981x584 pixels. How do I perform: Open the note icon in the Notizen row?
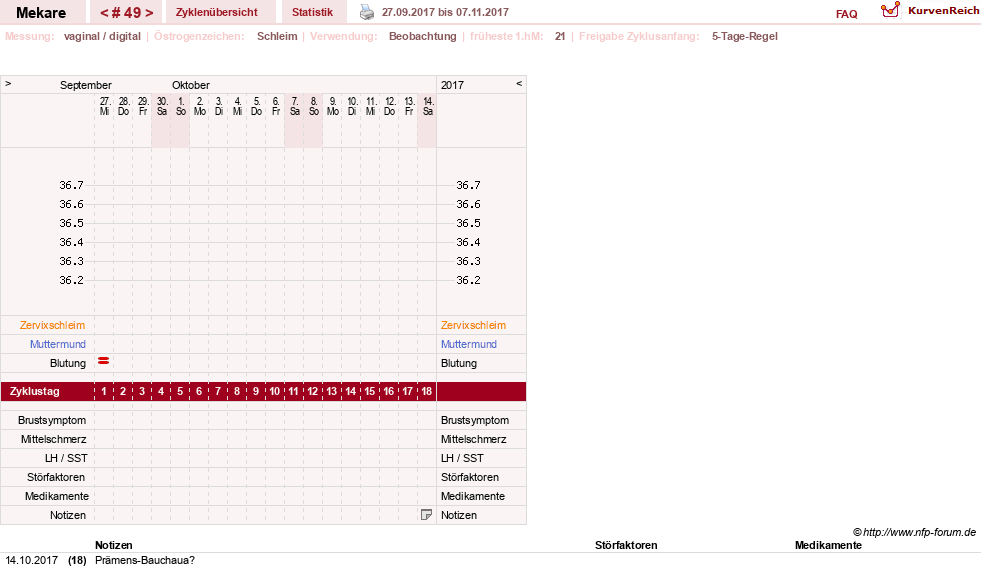coord(426,515)
